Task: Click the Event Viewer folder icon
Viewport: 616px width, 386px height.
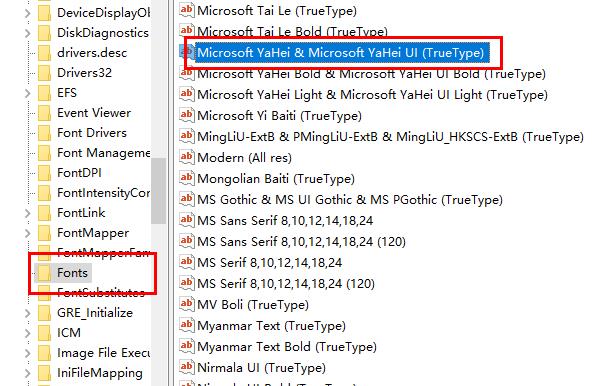Action: pos(44,113)
